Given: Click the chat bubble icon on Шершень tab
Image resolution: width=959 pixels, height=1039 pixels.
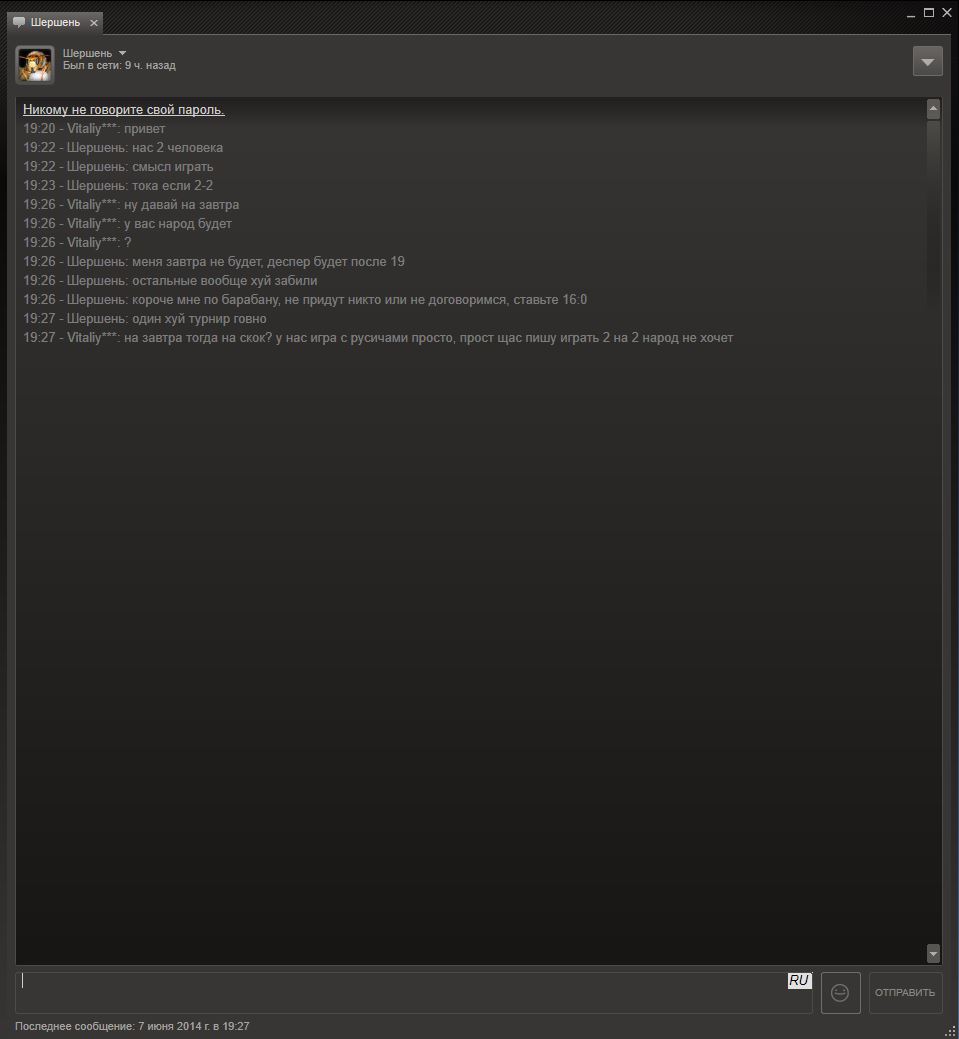Looking at the screenshot, I should click(x=19, y=23).
